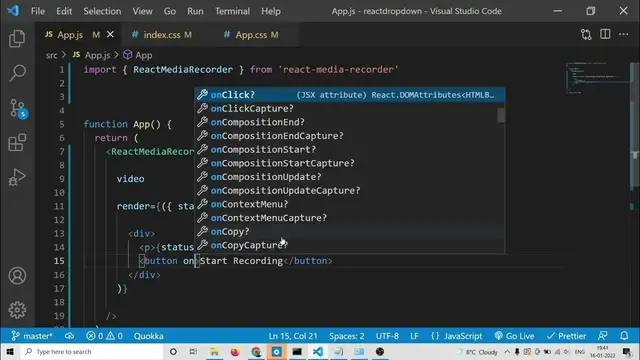Select onCompositionUpdate? suggestion
This screenshot has width=640, height=360.
[349, 177]
